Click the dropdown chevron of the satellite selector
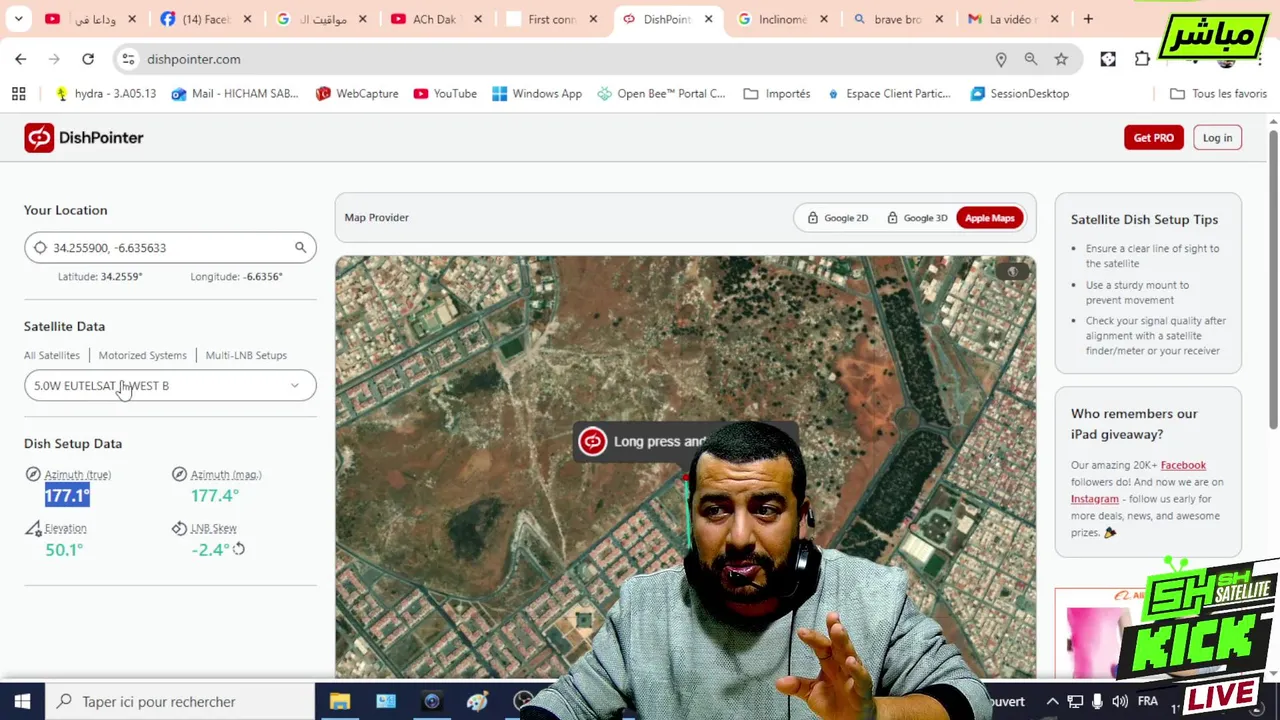Screen dimensions: 1280x720 295,386
